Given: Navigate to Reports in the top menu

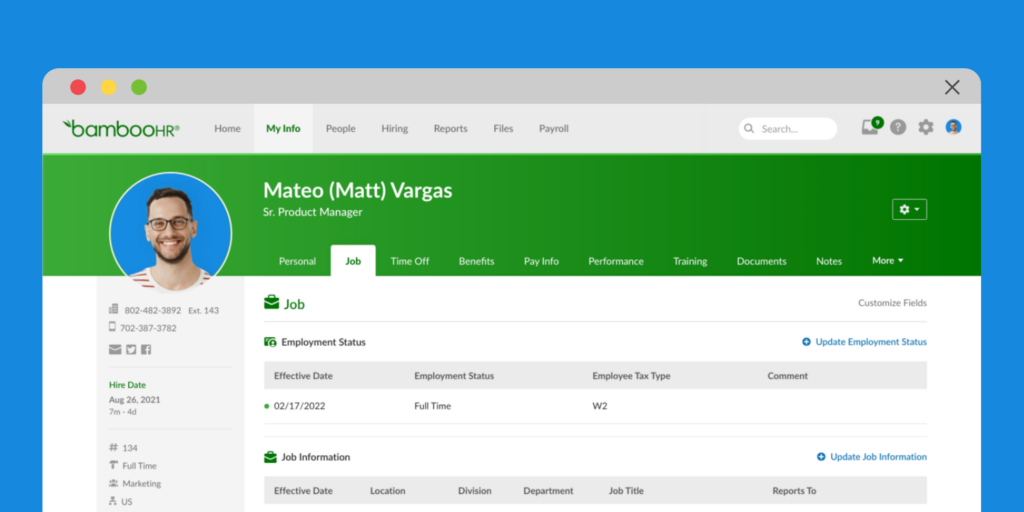Looking at the screenshot, I should [x=450, y=128].
